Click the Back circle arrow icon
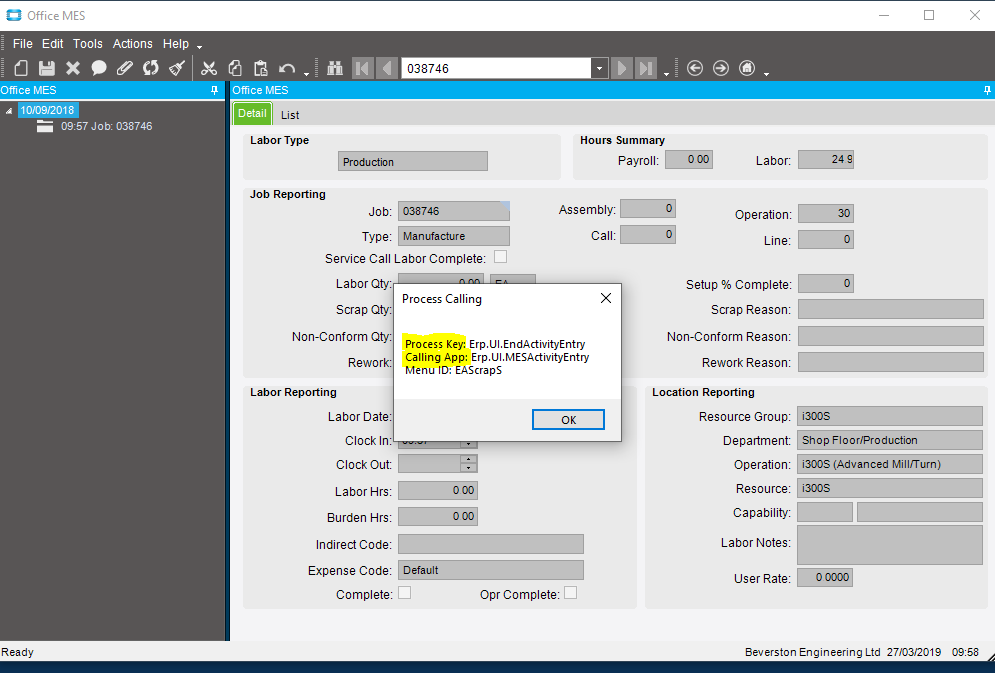The width and height of the screenshot is (995, 673). (x=695, y=68)
